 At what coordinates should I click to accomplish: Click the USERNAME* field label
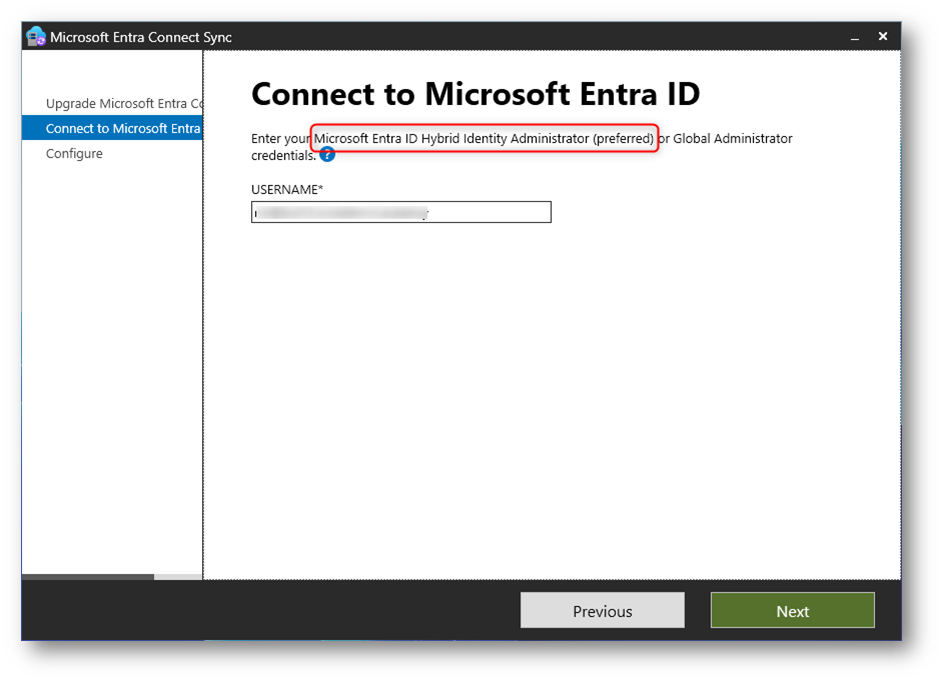287,190
